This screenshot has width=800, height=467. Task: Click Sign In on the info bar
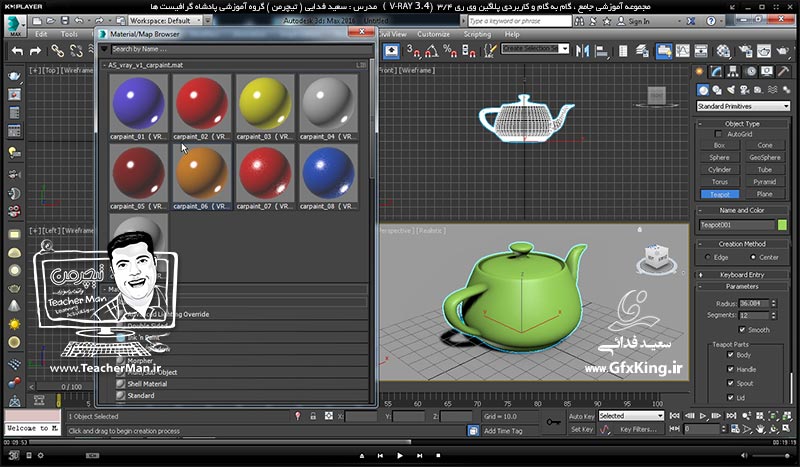tap(639, 21)
